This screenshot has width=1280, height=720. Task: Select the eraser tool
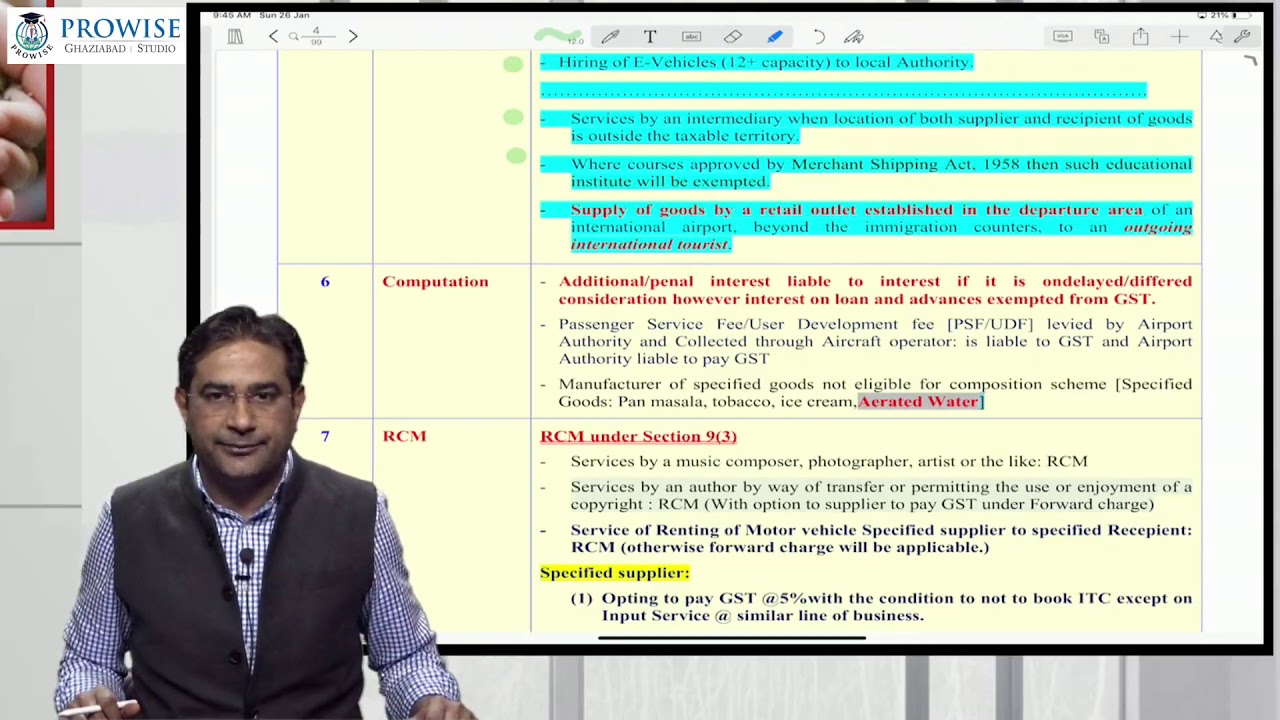tap(733, 36)
